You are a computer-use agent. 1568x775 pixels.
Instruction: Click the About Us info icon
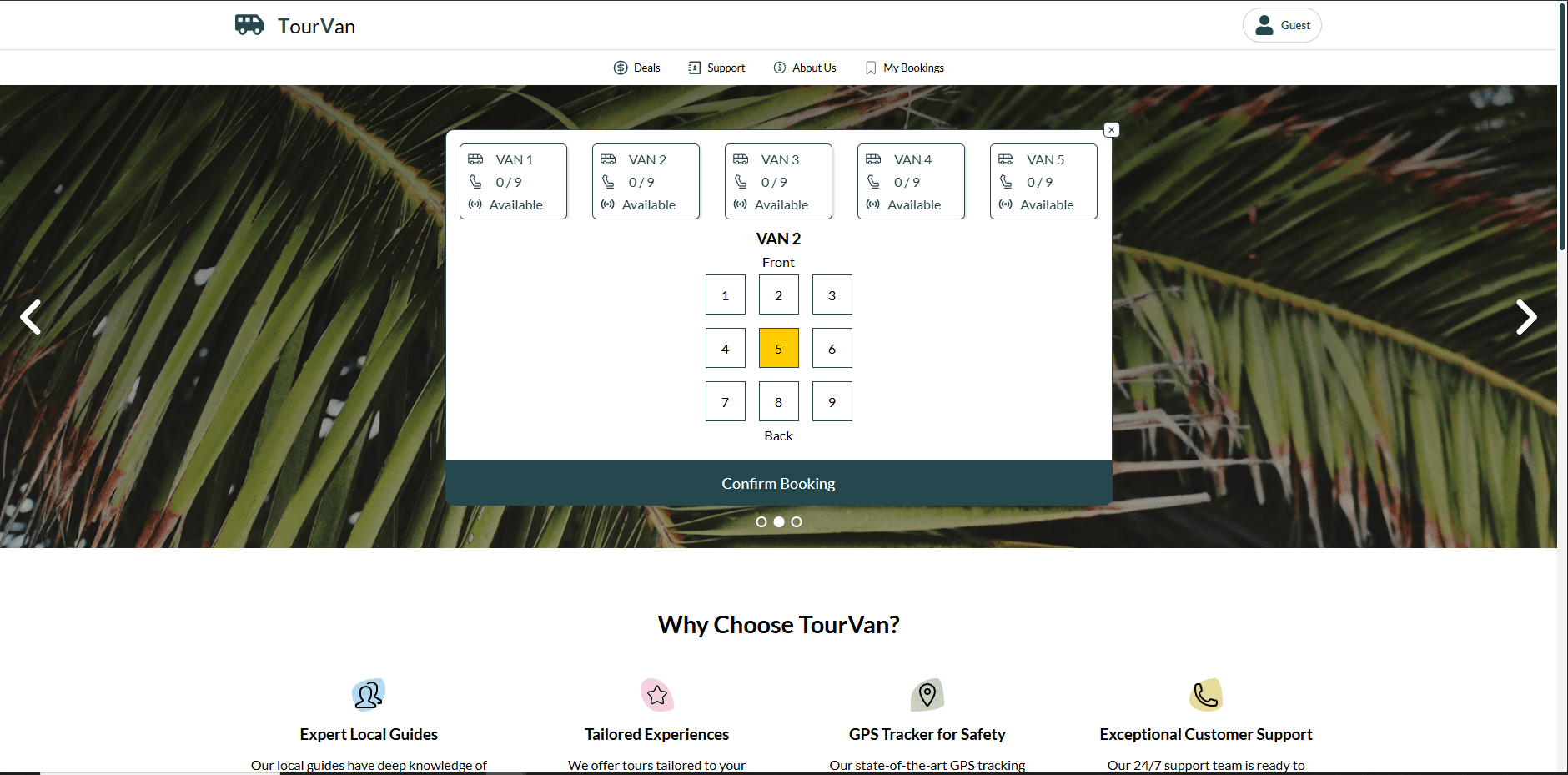[x=780, y=68]
